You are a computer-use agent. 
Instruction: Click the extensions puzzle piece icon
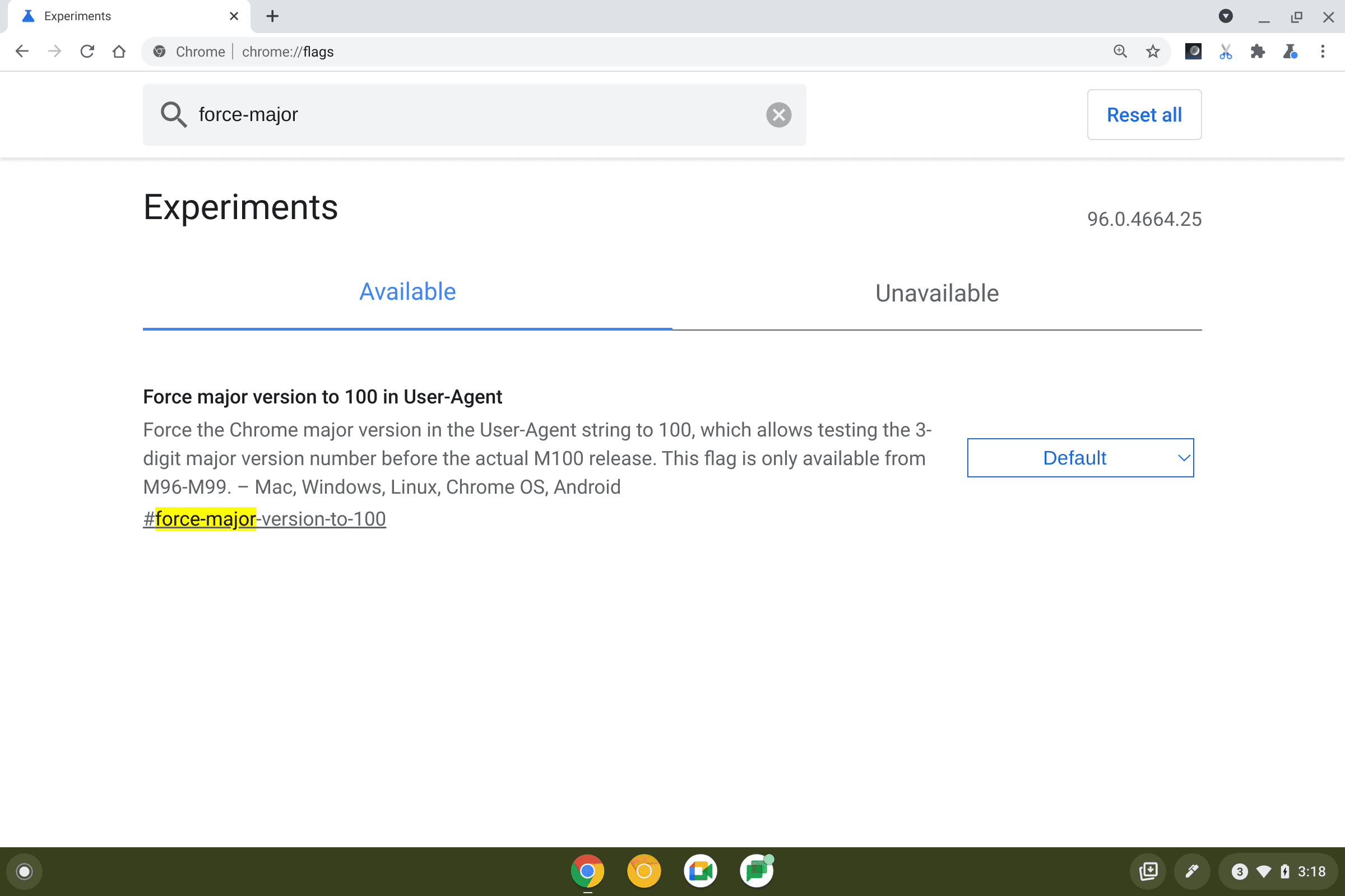coord(1257,51)
